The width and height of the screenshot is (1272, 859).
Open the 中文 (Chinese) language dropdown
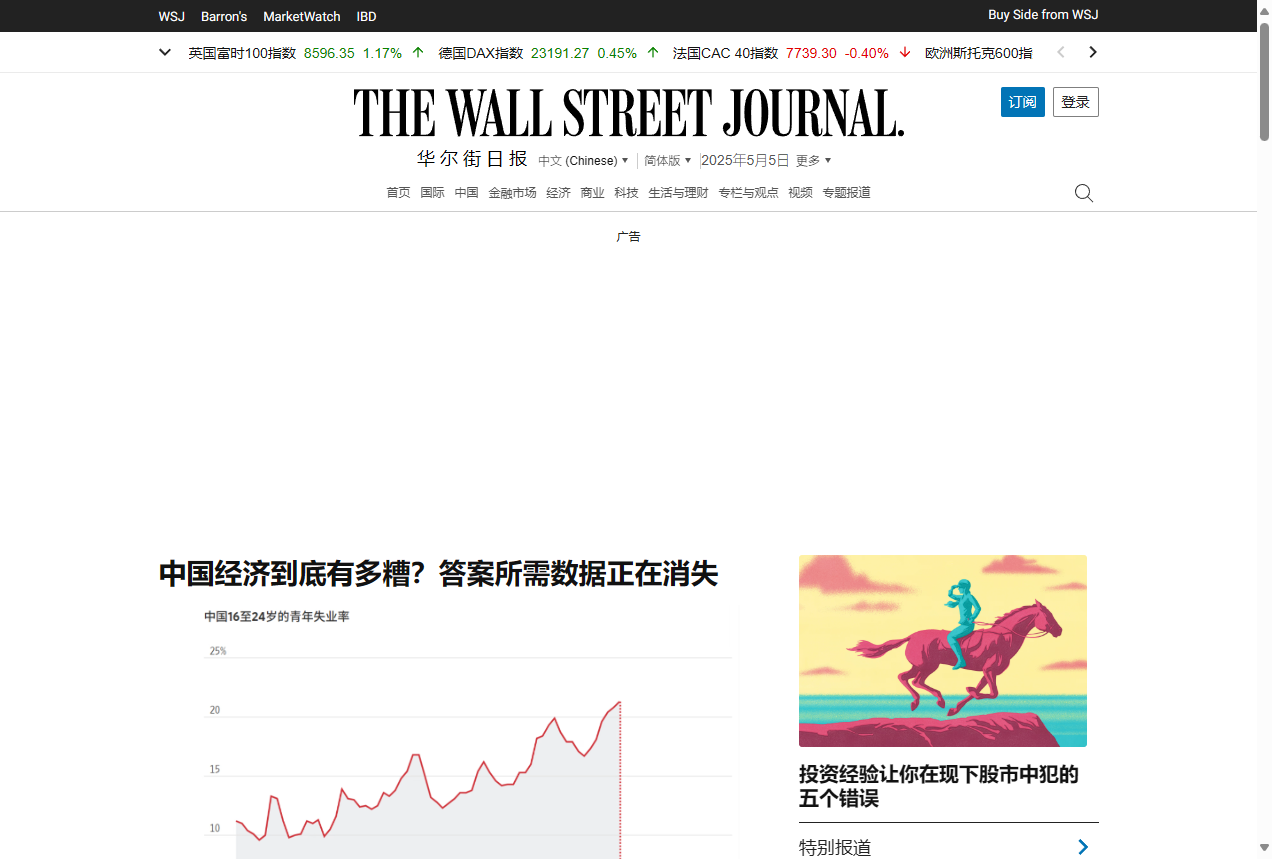[584, 160]
